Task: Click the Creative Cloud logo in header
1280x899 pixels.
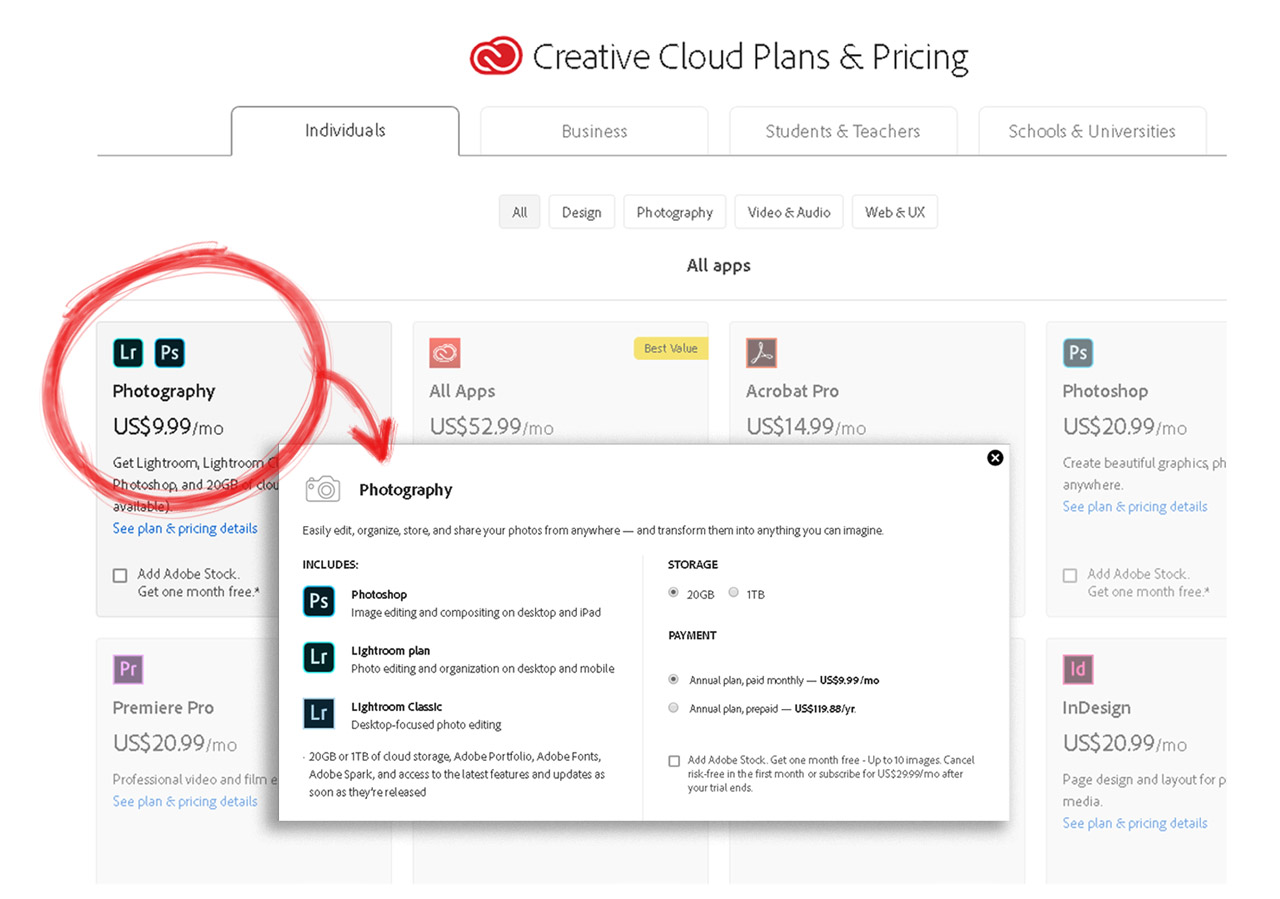Action: coord(496,56)
